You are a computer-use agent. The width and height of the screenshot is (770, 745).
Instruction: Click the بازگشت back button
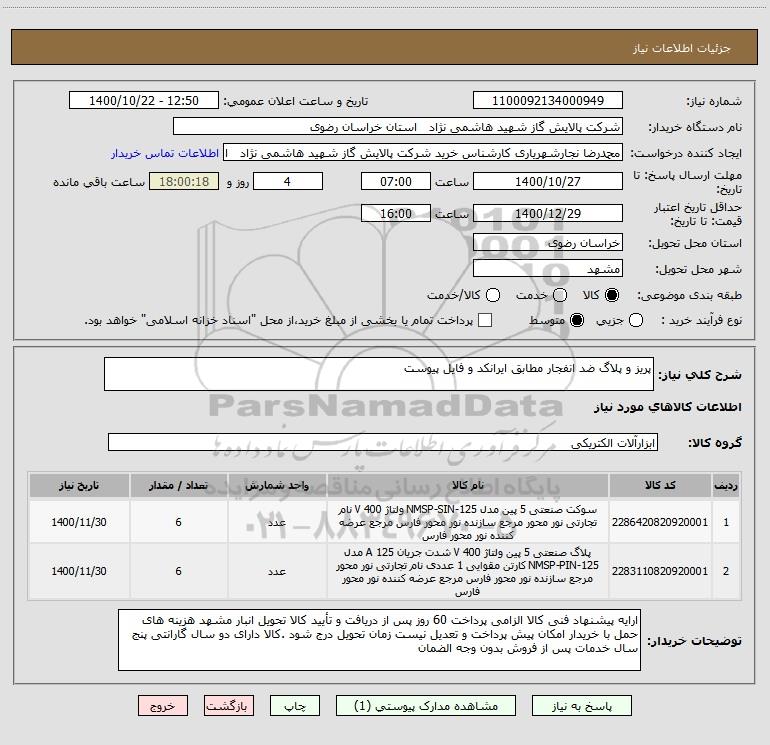point(229,706)
